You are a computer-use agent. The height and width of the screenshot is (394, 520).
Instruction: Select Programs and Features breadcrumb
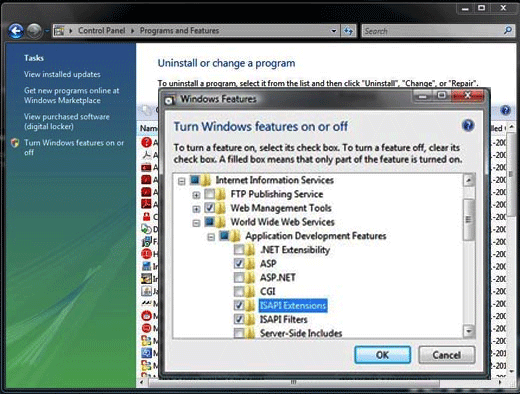pyautogui.click(x=179, y=31)
